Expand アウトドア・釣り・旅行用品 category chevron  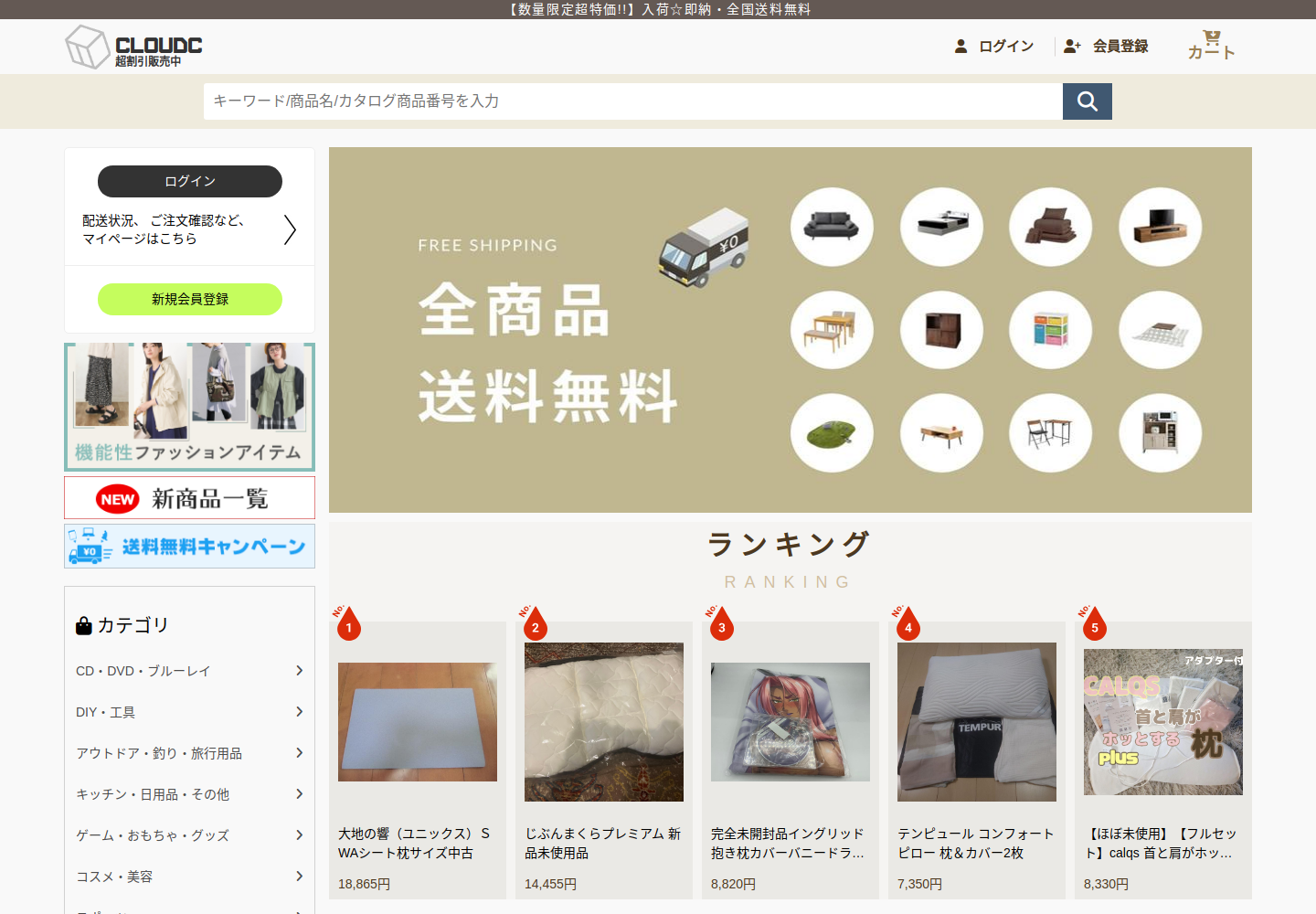pos(299,753)
